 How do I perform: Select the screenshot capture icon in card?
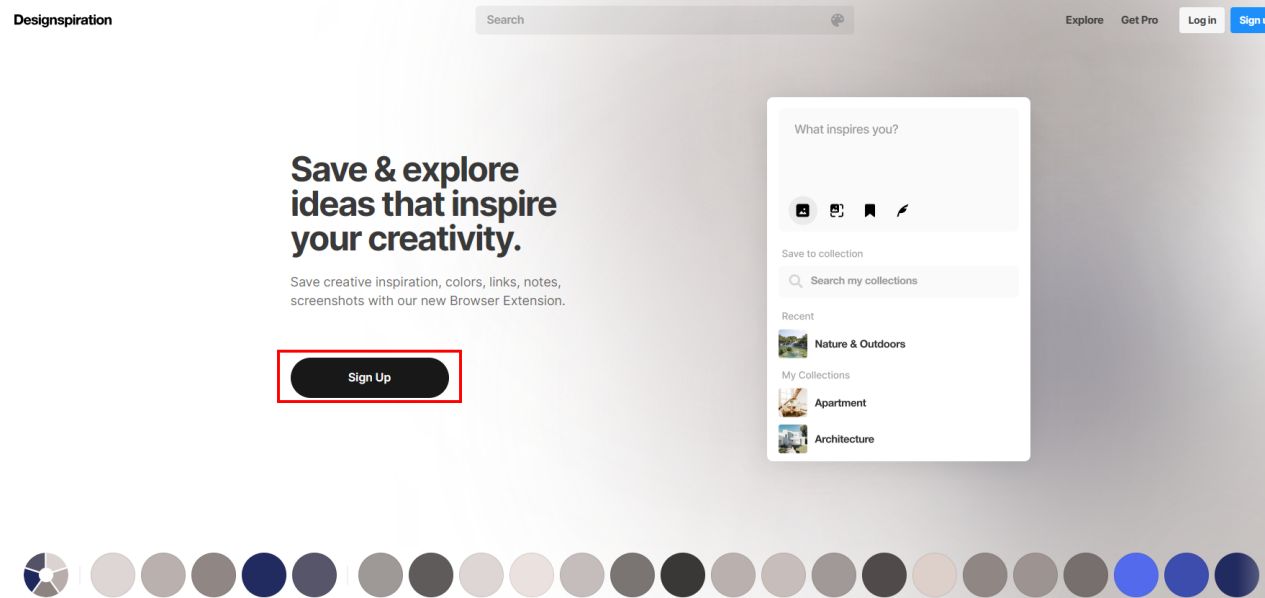[837, 210]
